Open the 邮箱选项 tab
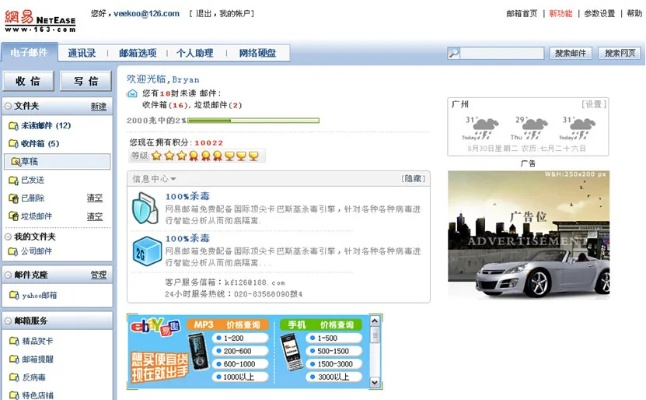Screen dimensions: 646x400 [x=138, y=53]
